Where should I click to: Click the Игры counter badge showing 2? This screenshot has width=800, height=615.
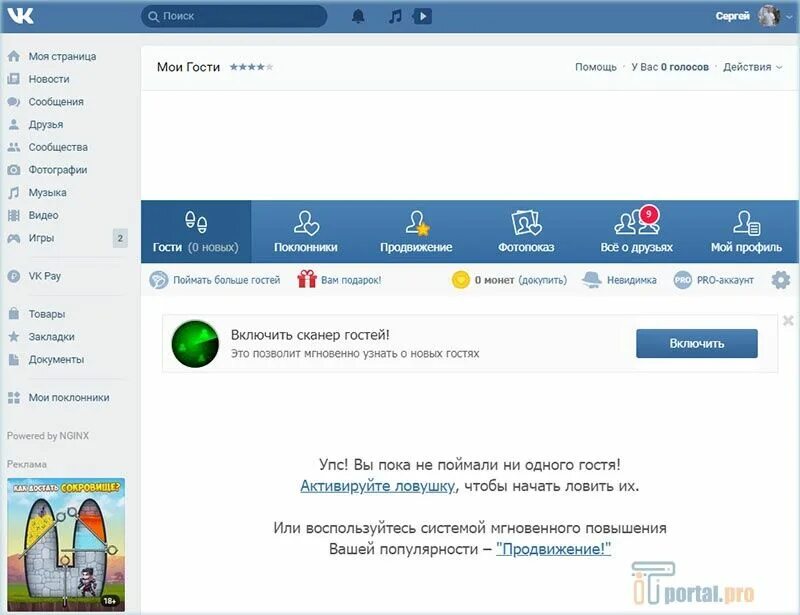click(120, 238)
